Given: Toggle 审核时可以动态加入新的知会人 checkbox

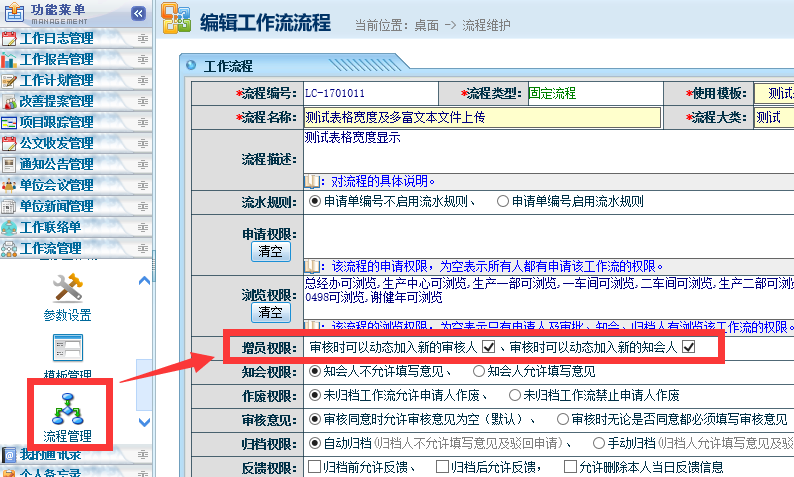Looking at the screenshot, I should point(688,347).
